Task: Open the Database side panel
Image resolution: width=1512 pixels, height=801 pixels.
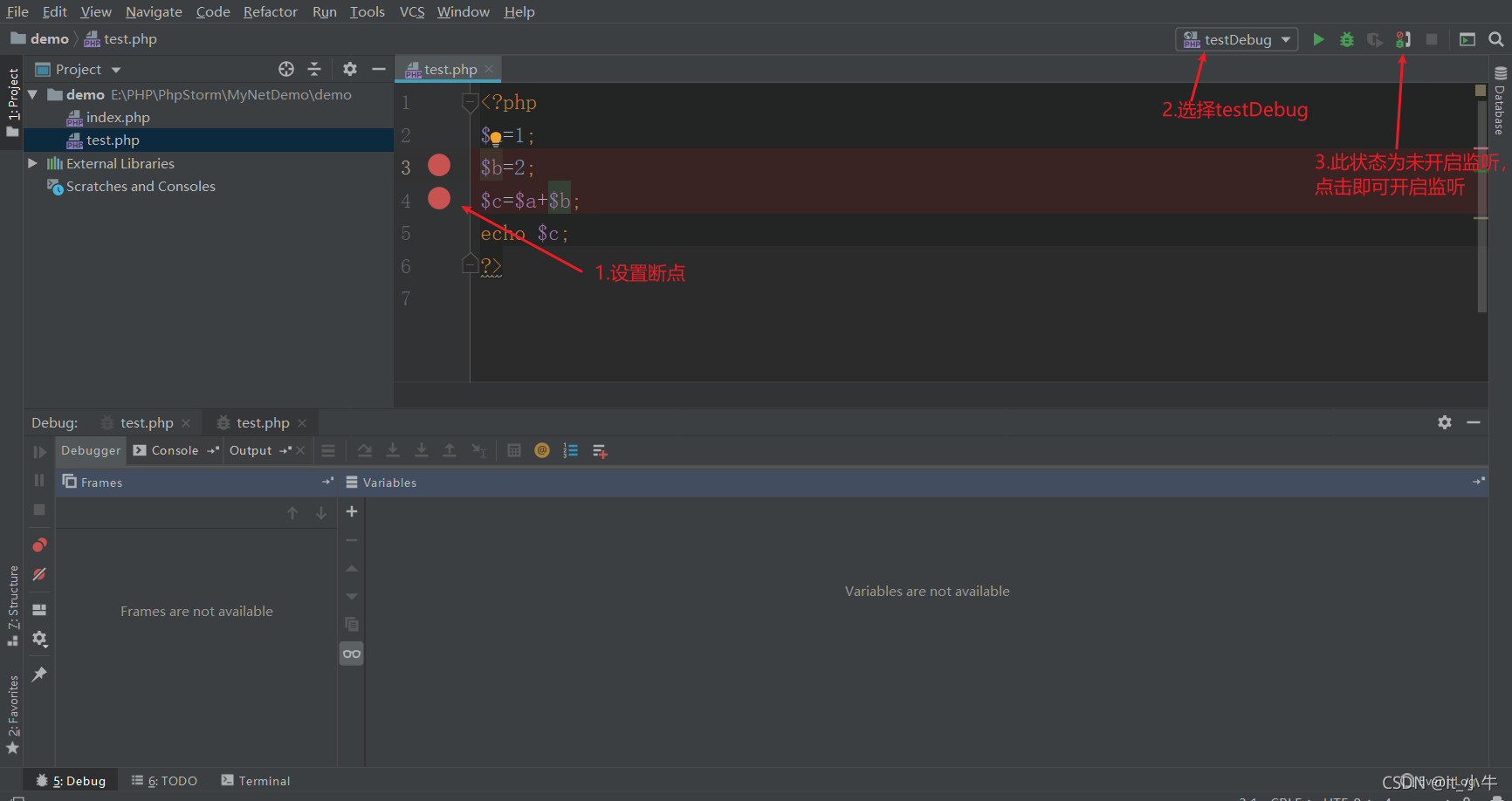Action: (x=1500, y=100)
